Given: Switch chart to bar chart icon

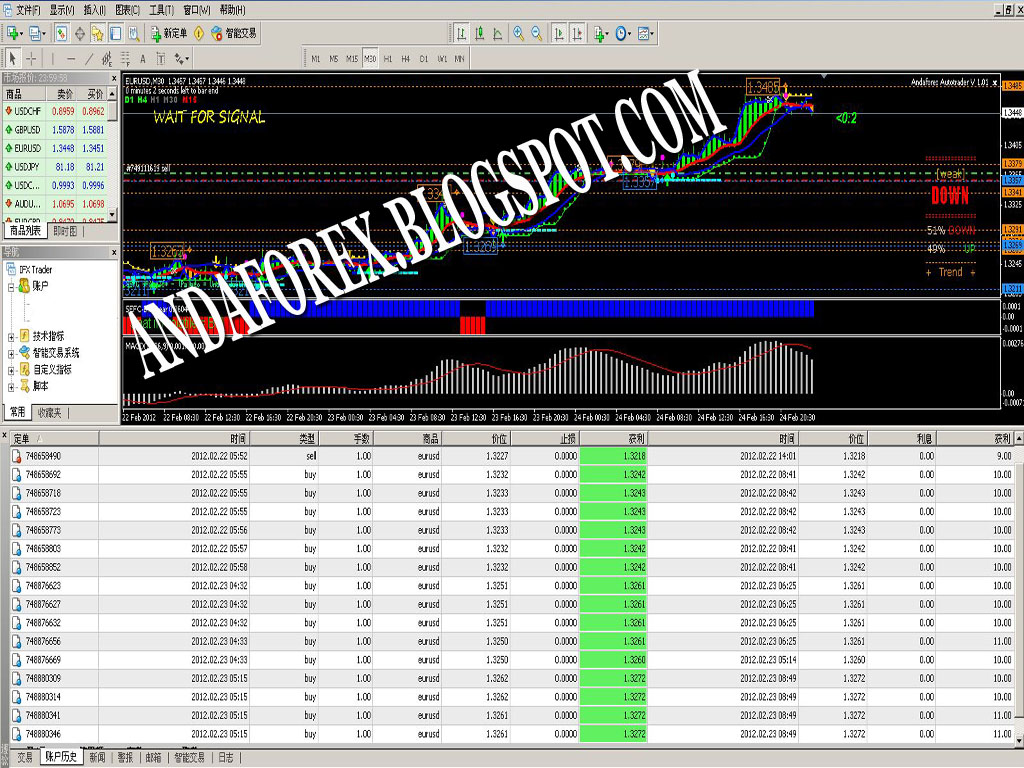Looking at the screenshot, I should [x=461, y=33].
